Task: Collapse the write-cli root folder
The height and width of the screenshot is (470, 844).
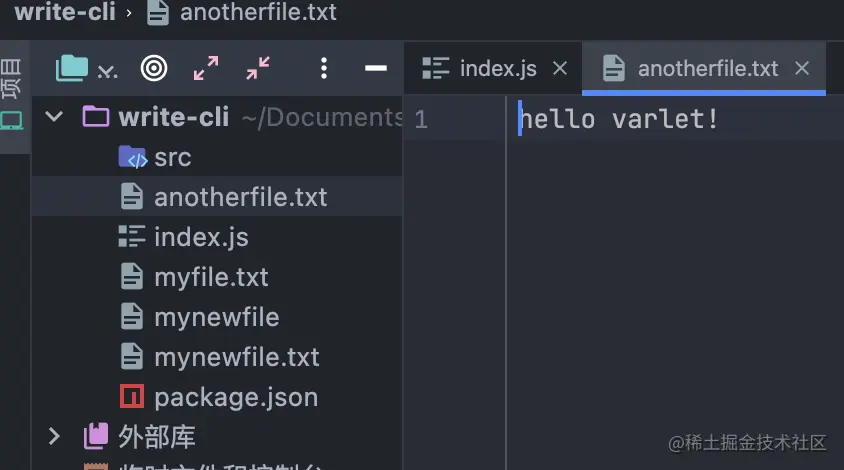Action: point(54,116)
